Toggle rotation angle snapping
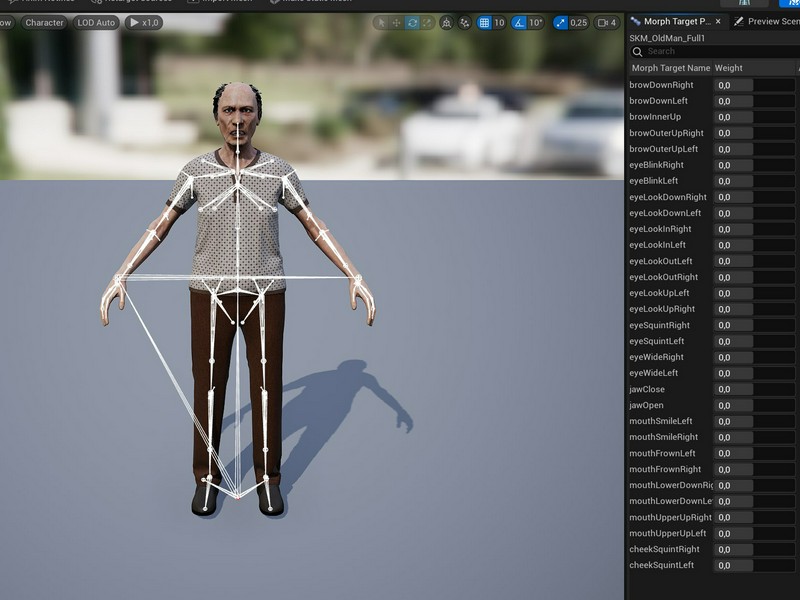 pos(519,22)
